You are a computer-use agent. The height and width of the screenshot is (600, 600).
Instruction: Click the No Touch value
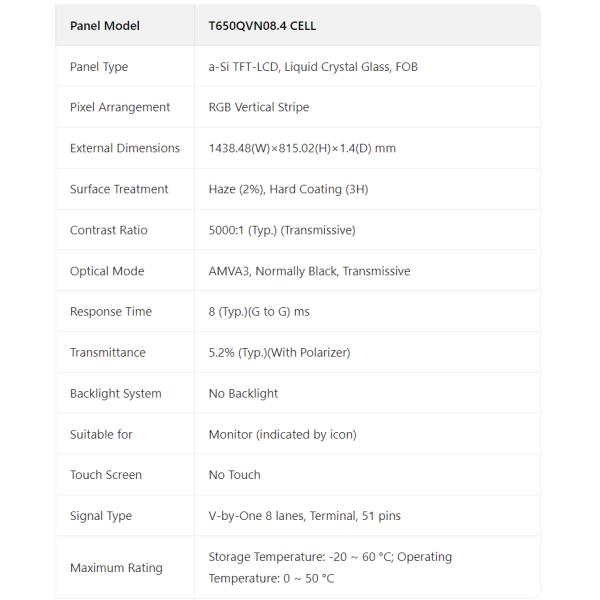point(234,475)
